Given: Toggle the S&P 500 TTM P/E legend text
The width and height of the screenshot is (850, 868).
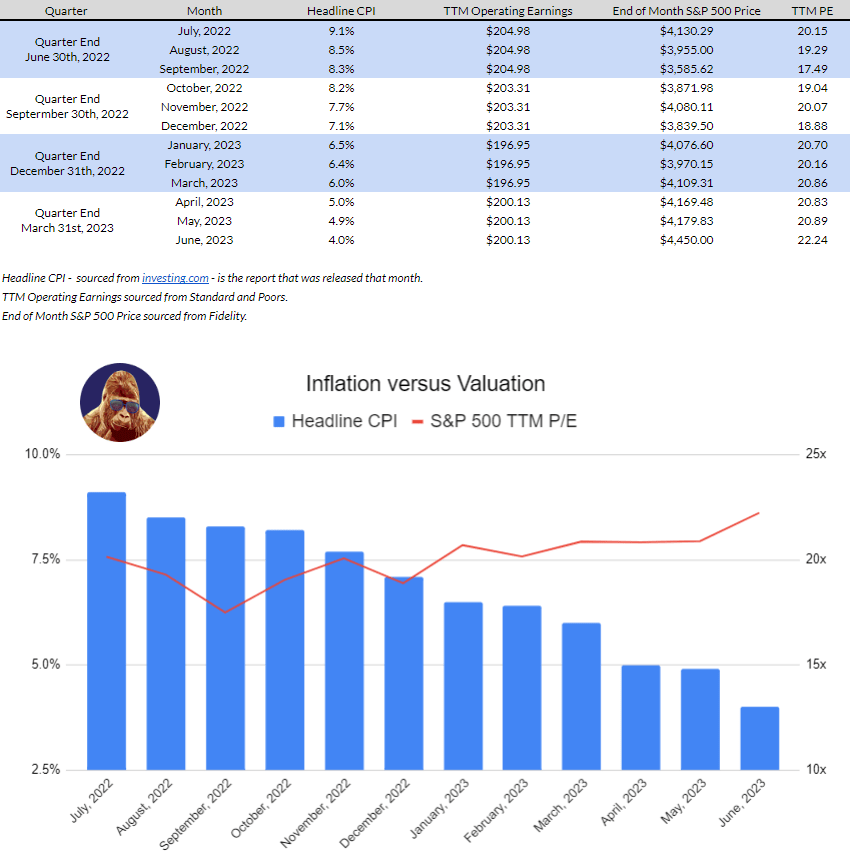Looking at the screenshot, I should pos(503,421).
